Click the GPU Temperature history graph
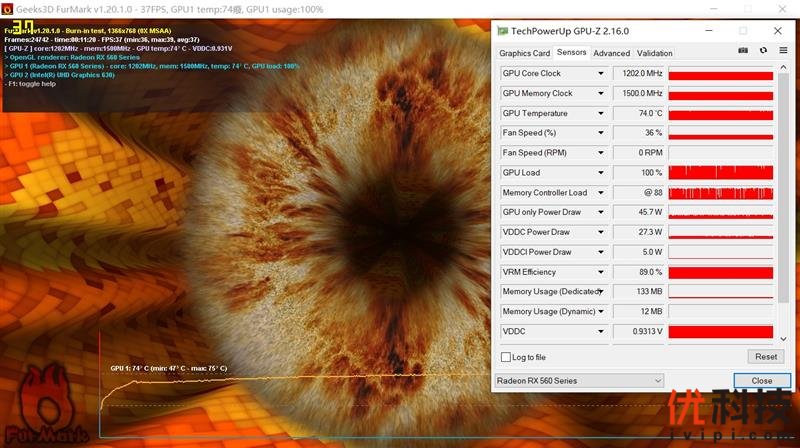 click(720, 113)
